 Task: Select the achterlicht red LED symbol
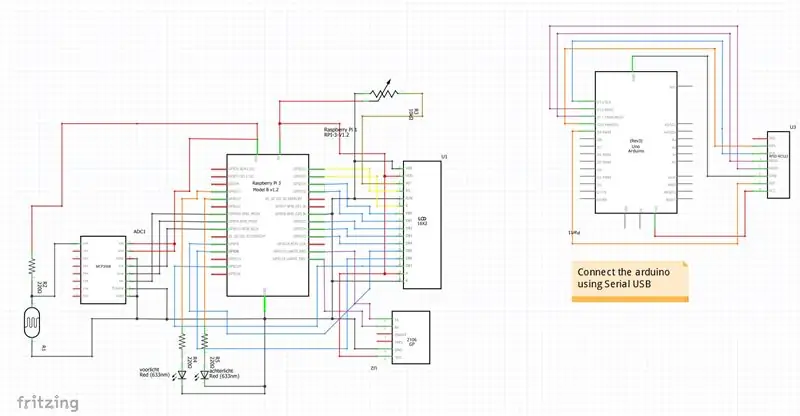pos(204,375)
